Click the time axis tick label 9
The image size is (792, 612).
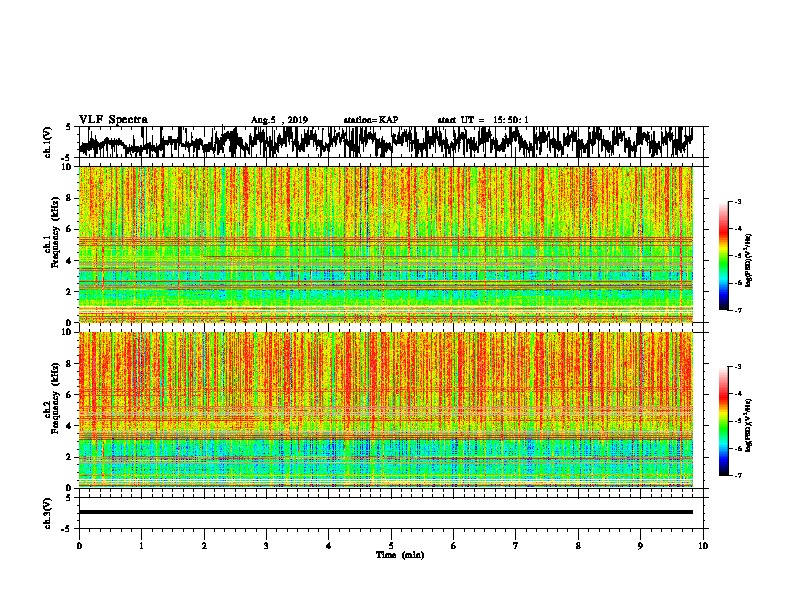click(x=640, y=546)
